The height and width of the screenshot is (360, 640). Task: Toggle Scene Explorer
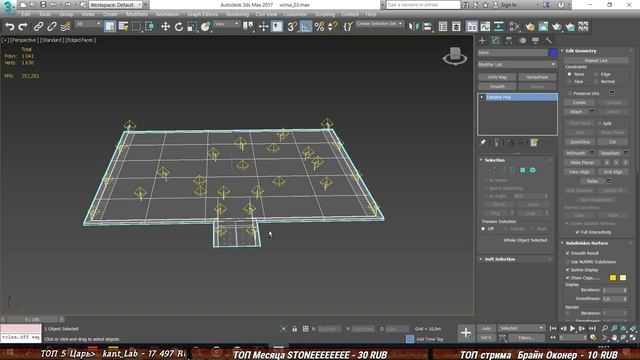443,27
